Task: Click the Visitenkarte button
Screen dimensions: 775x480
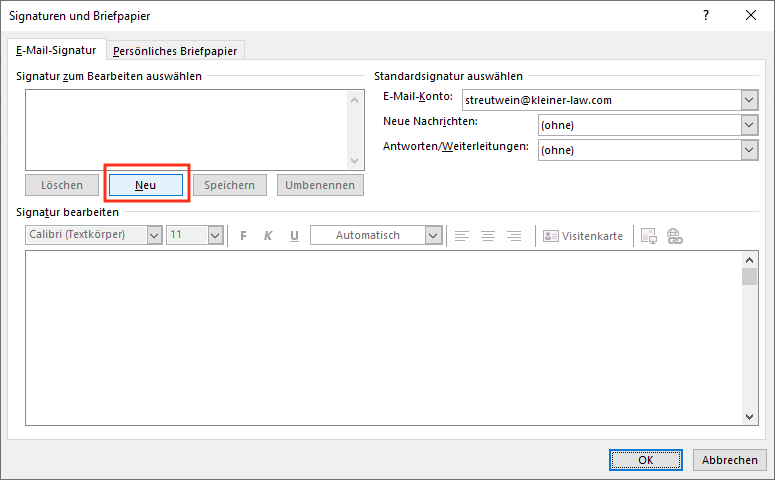Action: coord(583,236)
